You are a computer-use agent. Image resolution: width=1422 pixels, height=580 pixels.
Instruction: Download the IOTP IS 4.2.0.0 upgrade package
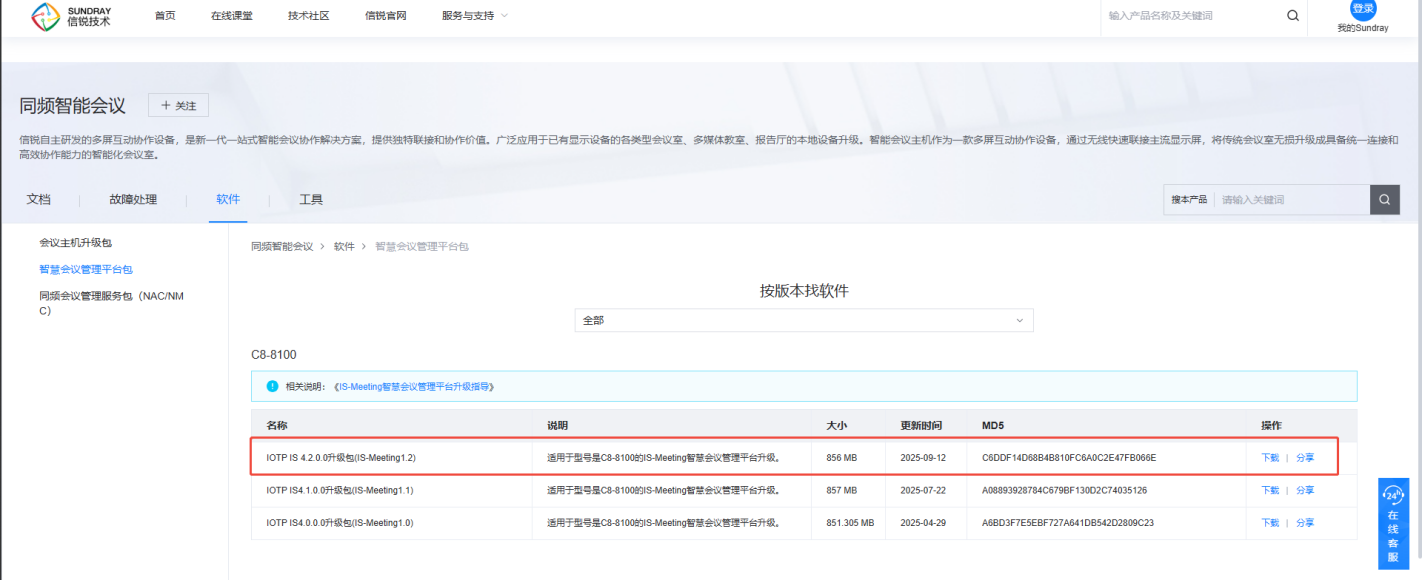click(x=1270, y=458)
